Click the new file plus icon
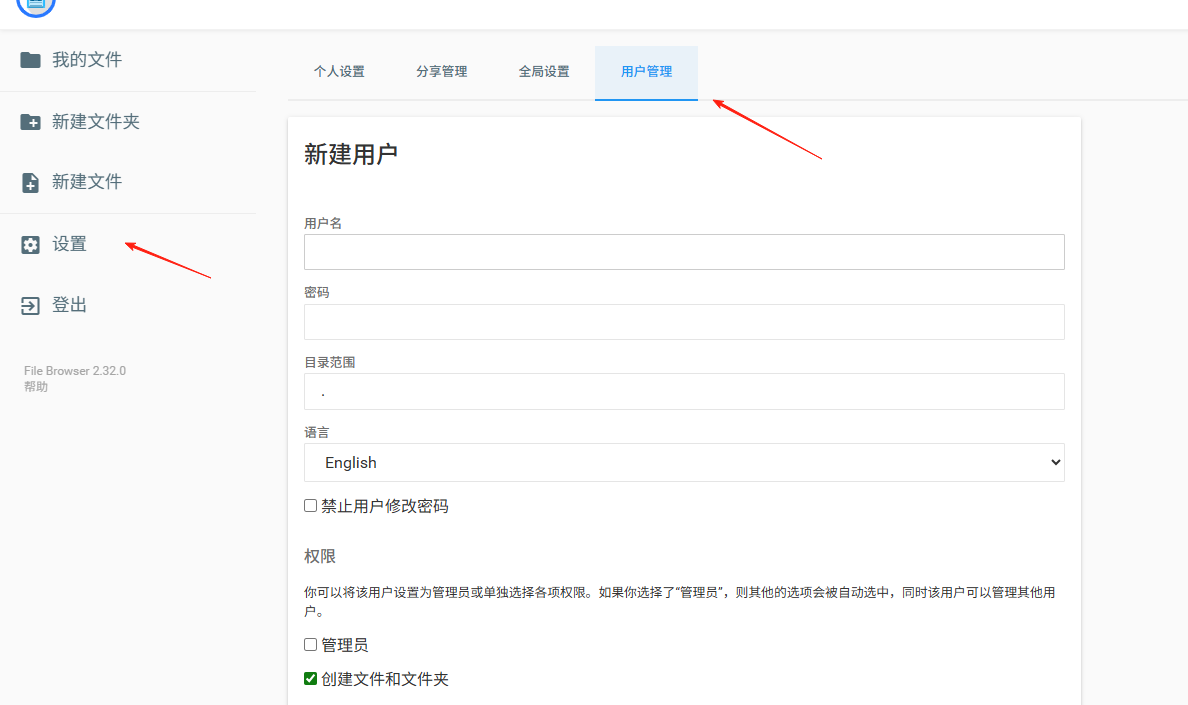The image size is (1188, 705). [30, 182]
